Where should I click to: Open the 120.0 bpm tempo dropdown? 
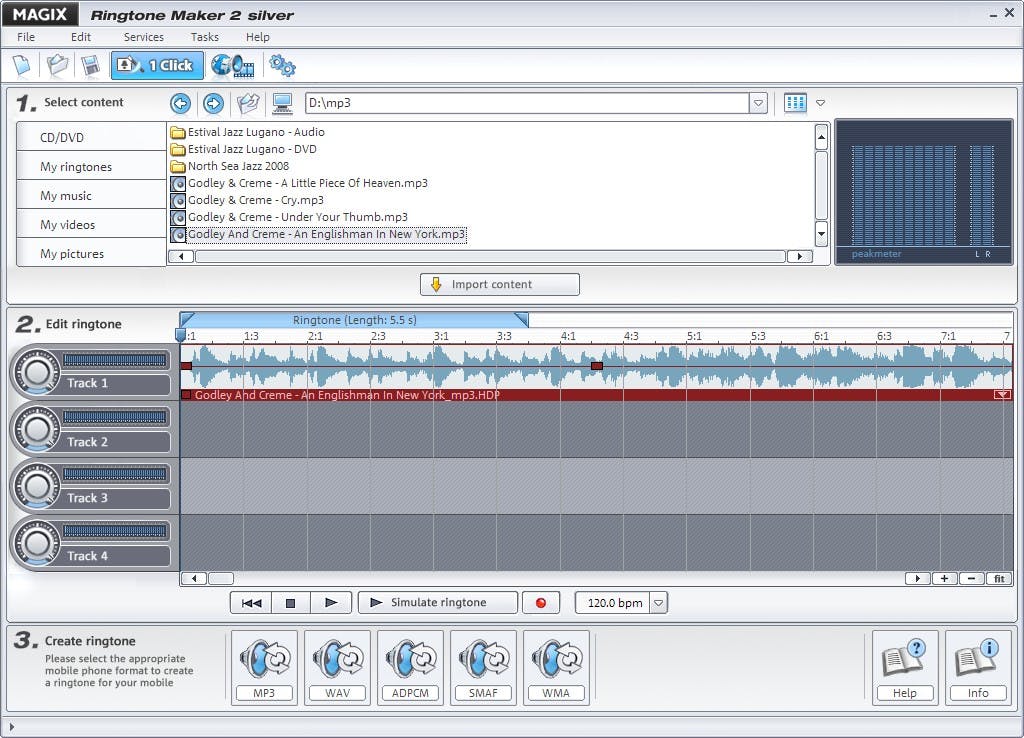659,603
